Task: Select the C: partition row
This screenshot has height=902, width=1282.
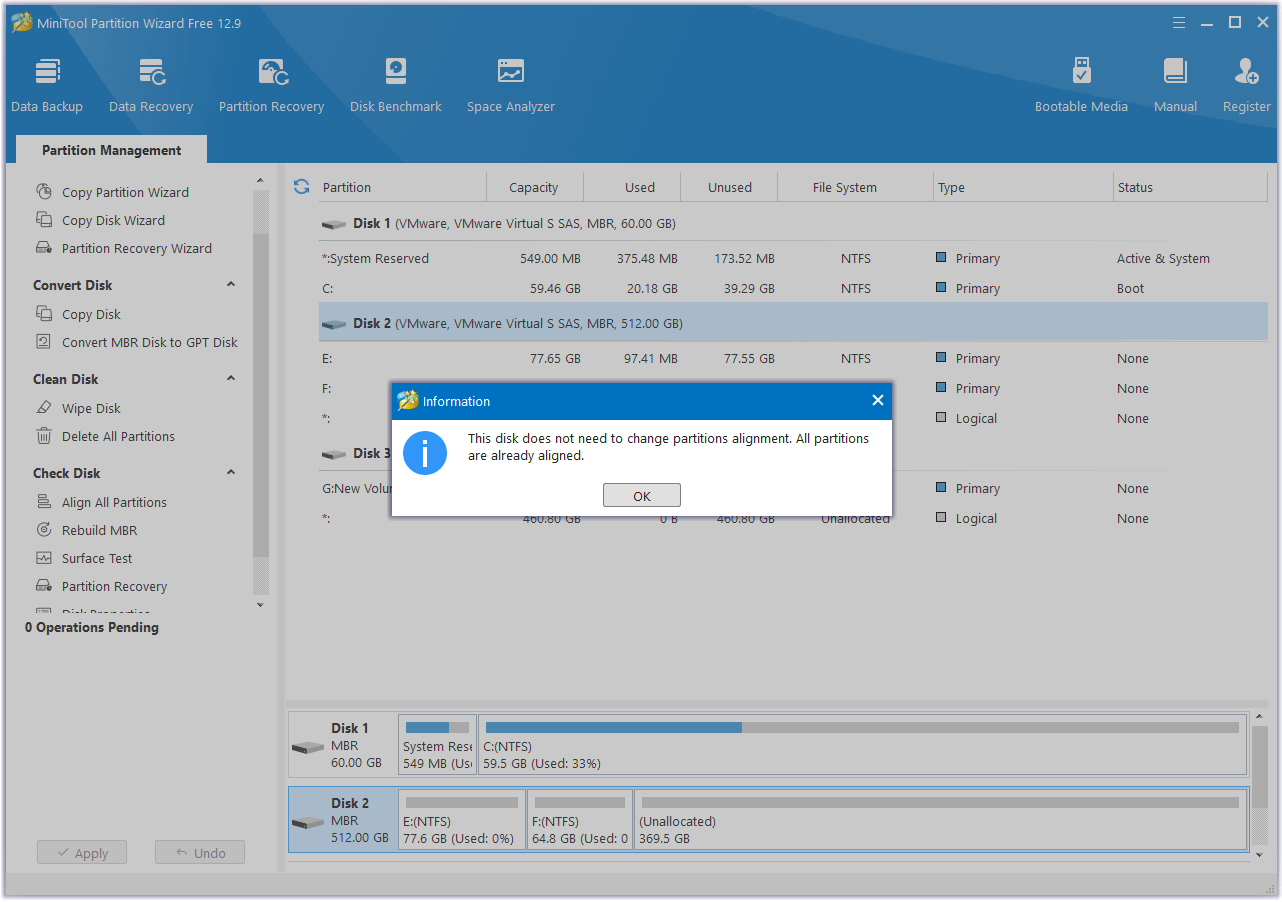Action: click(792, 288)
